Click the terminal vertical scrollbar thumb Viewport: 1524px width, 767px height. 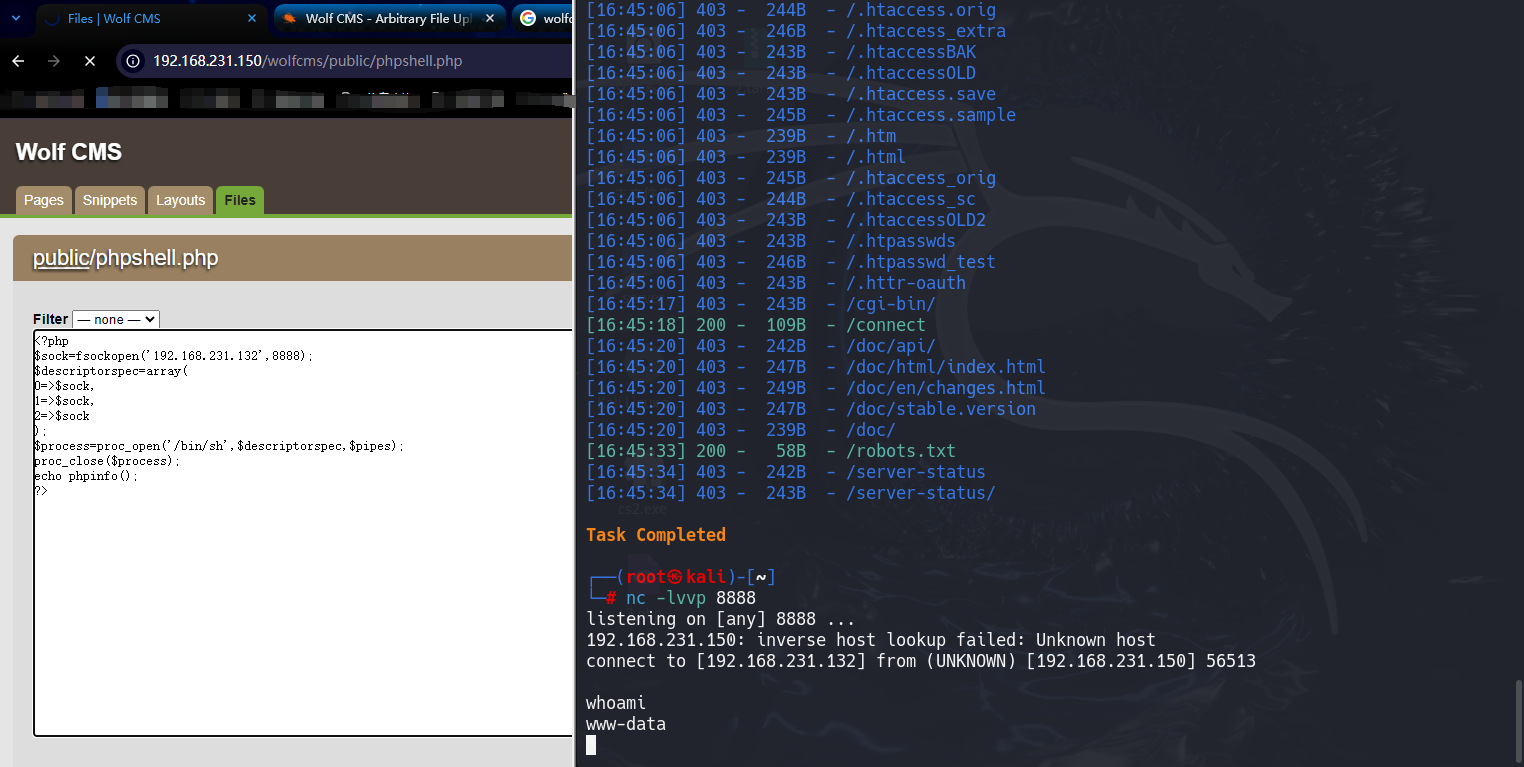(1518, 720)
